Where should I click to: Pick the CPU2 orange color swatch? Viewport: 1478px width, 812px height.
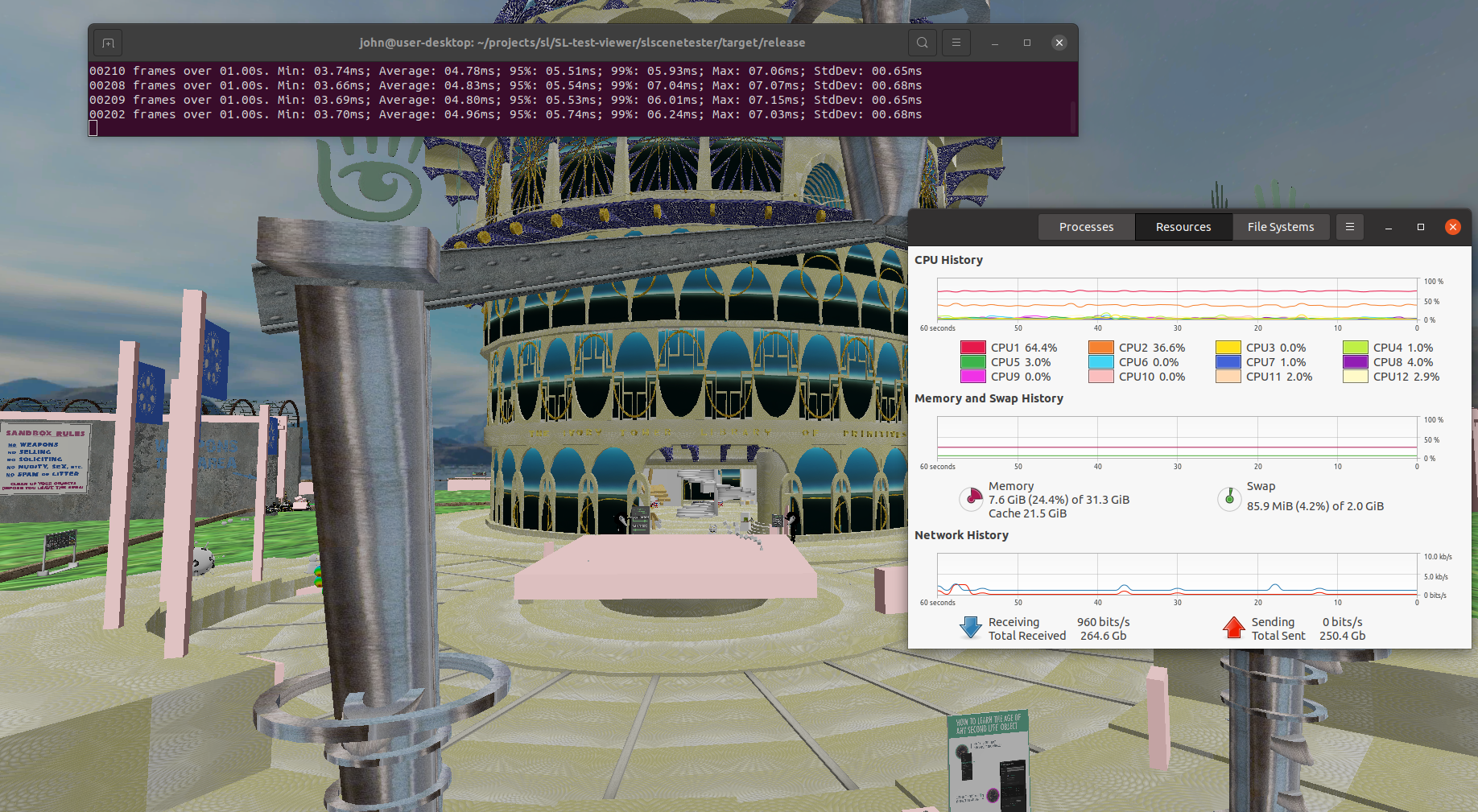1101,348
